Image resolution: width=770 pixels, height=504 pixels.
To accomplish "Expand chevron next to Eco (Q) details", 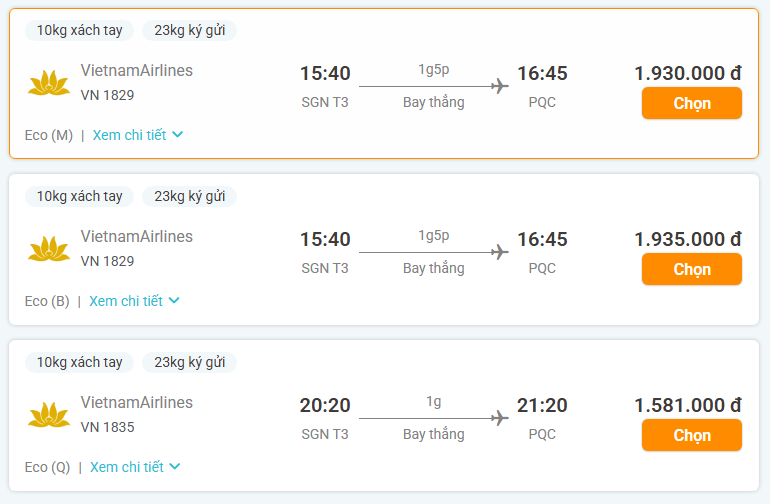I will tap(175, 467).
